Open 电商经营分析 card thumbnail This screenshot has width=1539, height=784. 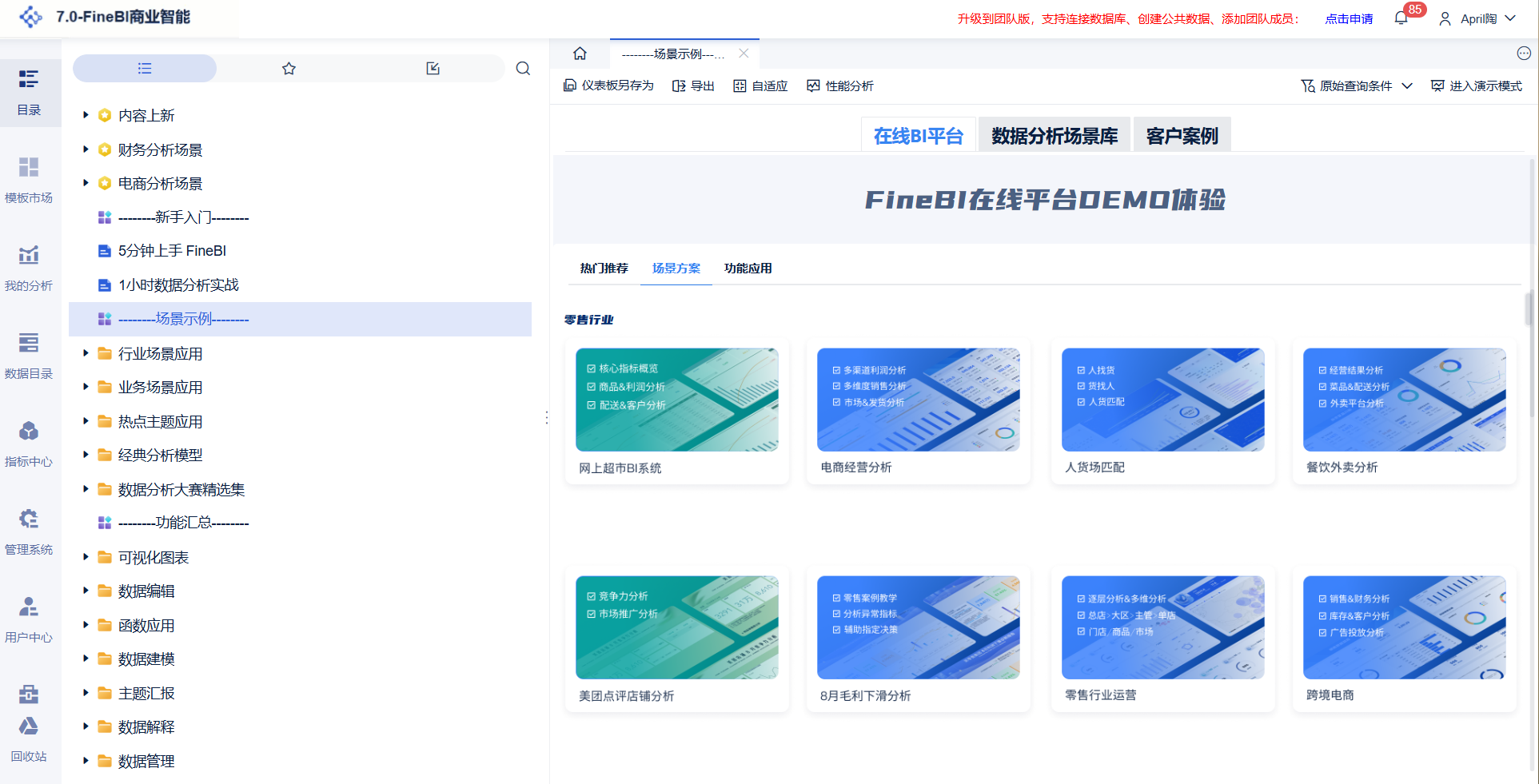[x=919, y=400]
